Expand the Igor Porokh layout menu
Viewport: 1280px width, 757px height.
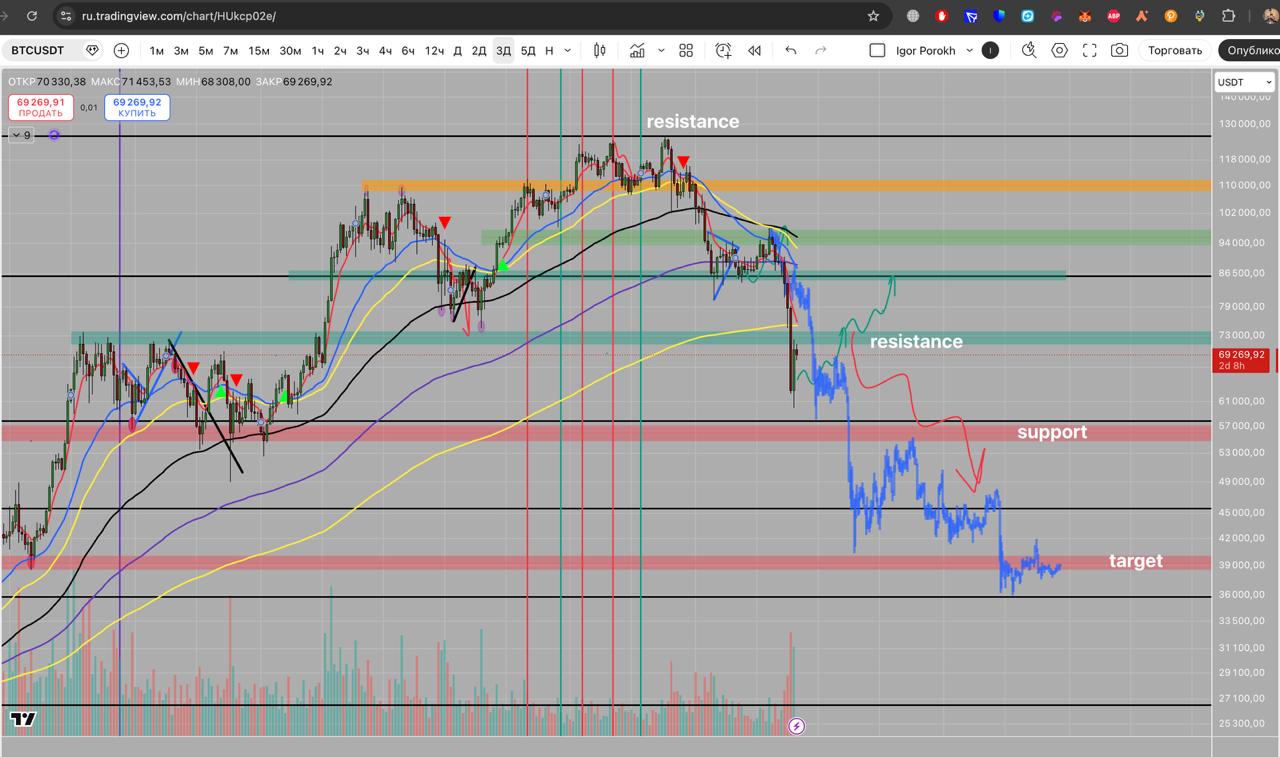[969, 51]
